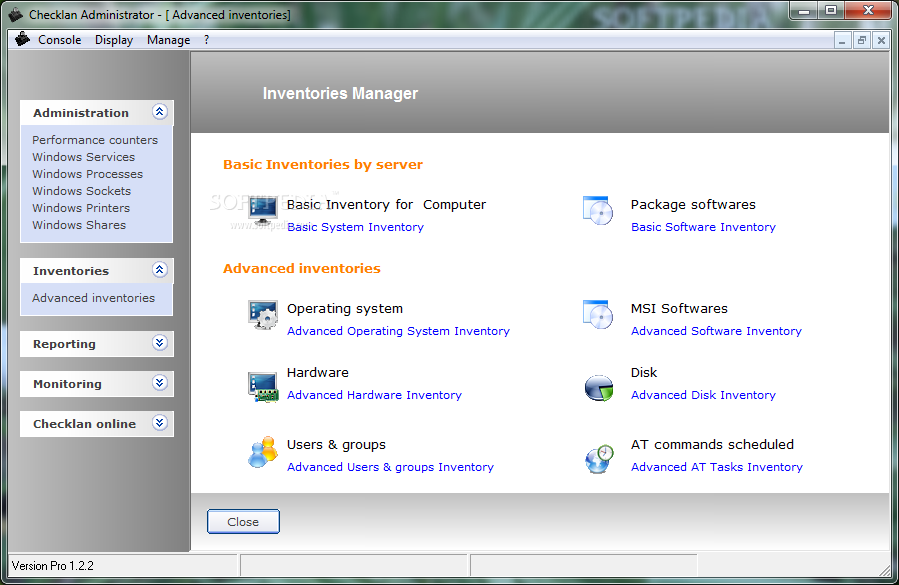Click the Checklan icon in the title bar
This screenshot has height=585, width=899.
click(15, 14)
